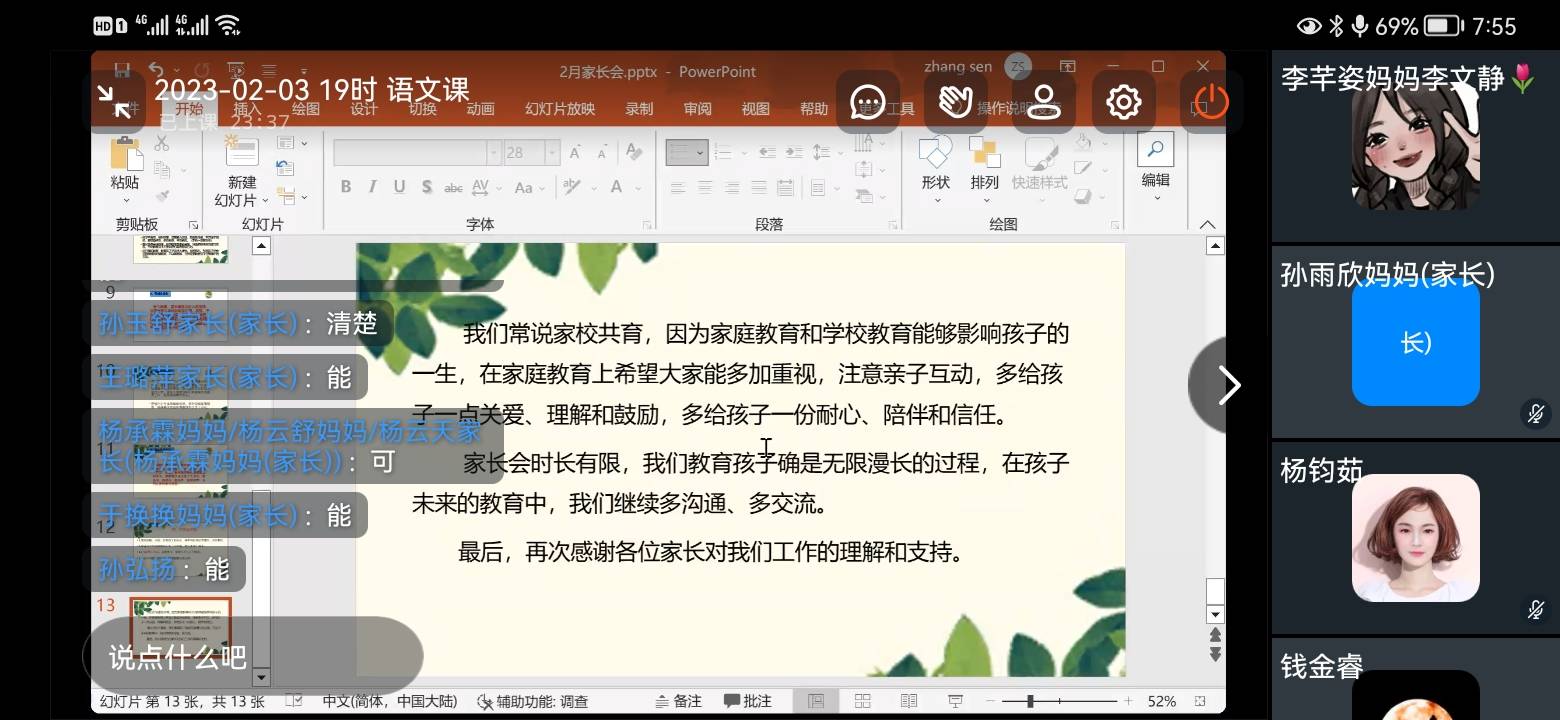Click the zoom slider handle in status bar

[x=1030, y=701]
